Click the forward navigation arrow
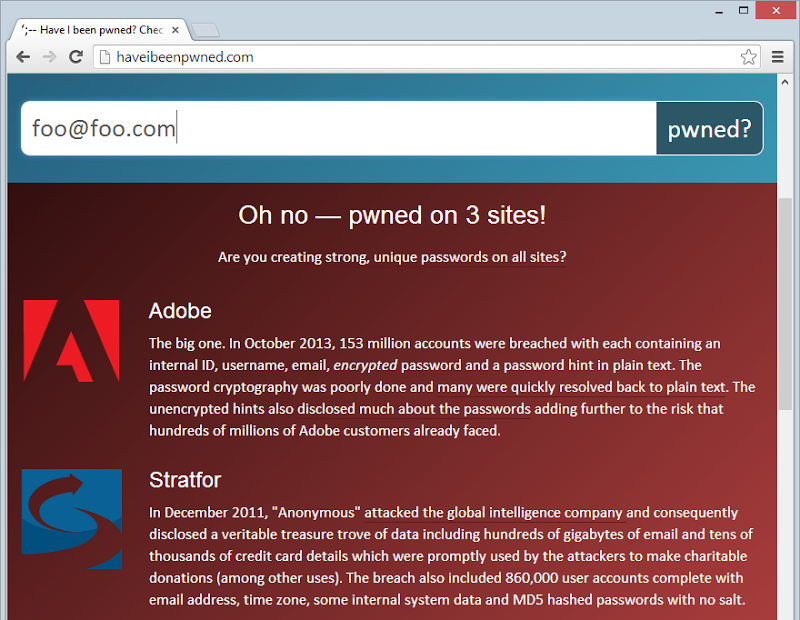Viewport: 800px width, 620px height. pos(49,57)
